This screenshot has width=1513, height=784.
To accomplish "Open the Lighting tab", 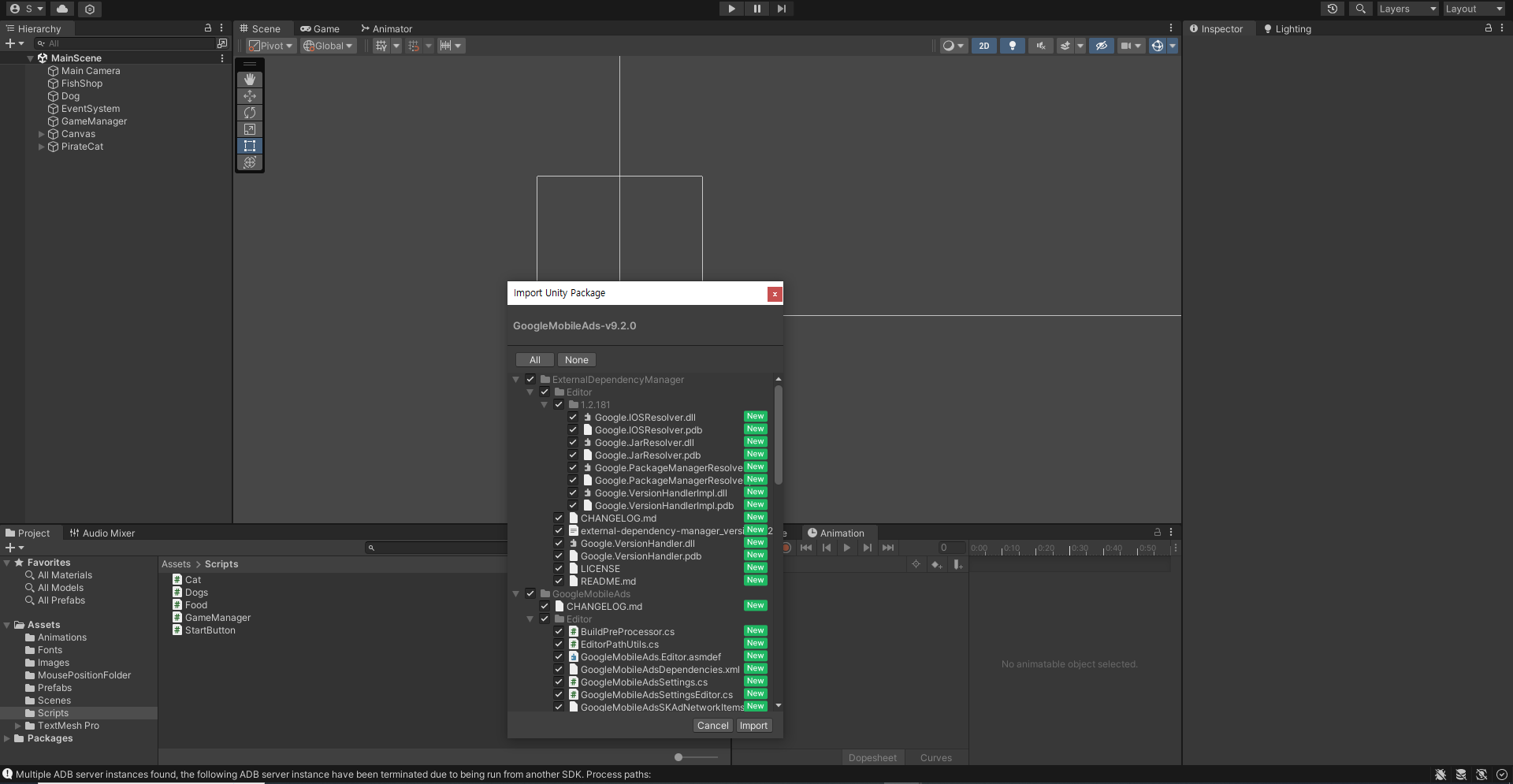I will (1287, 28).
